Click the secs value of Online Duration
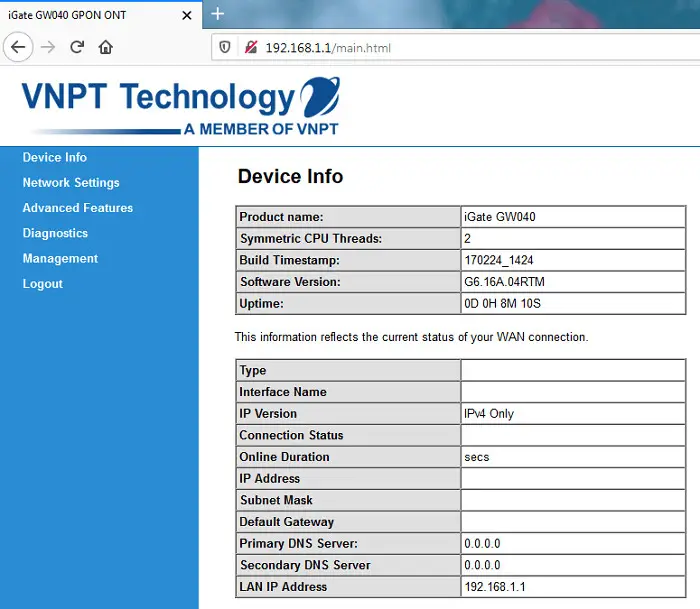 [476, 457]
